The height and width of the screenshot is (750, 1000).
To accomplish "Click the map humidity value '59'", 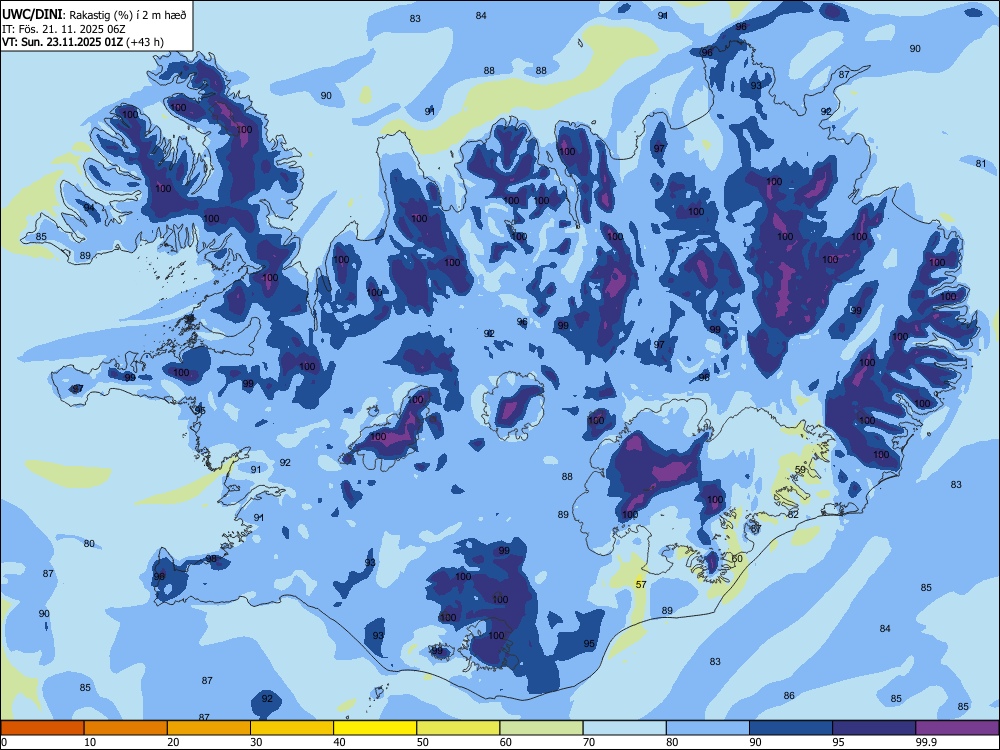I will tap(800, 469).
